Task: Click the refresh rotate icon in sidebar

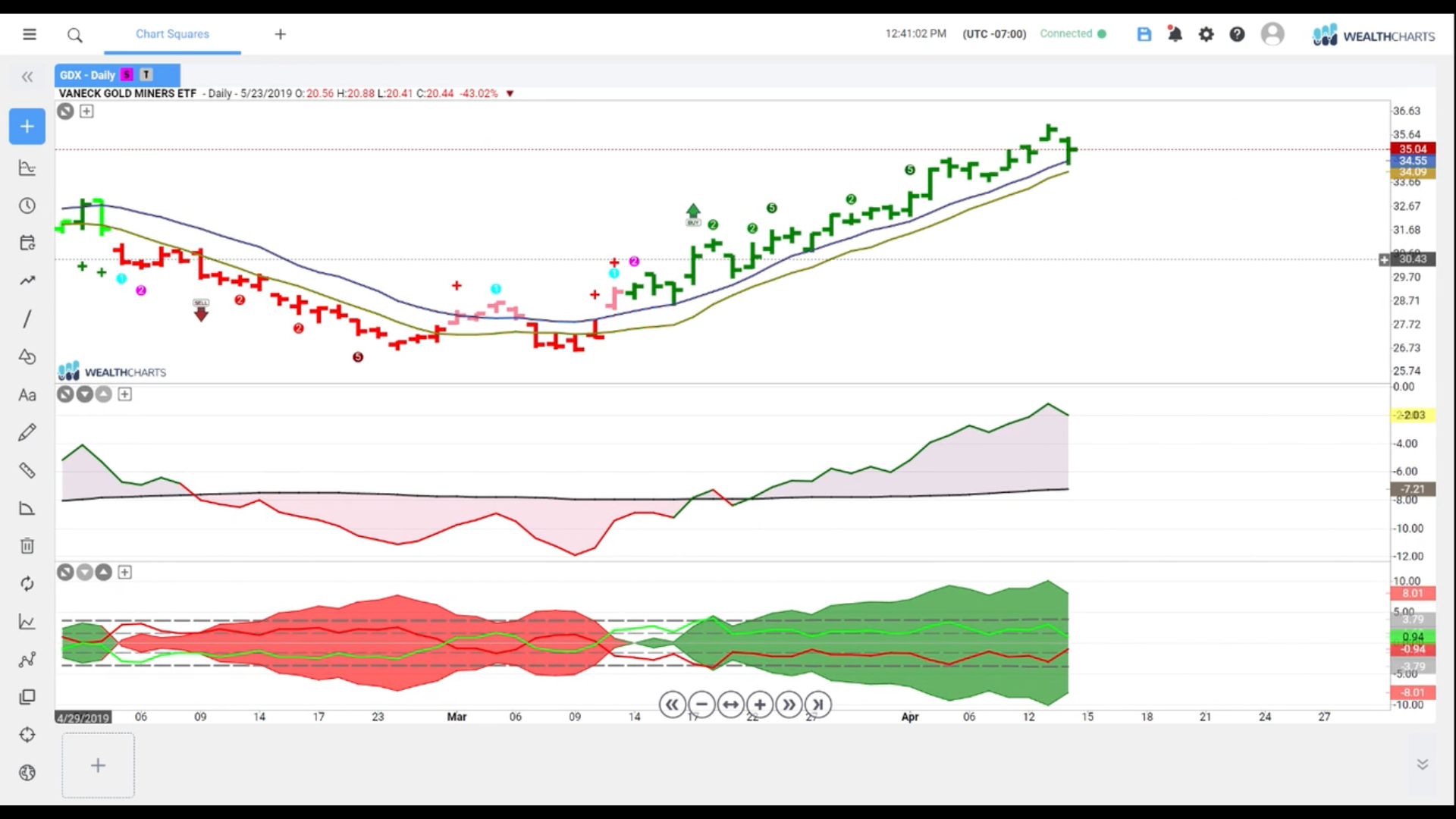Action: click(27, 583)
